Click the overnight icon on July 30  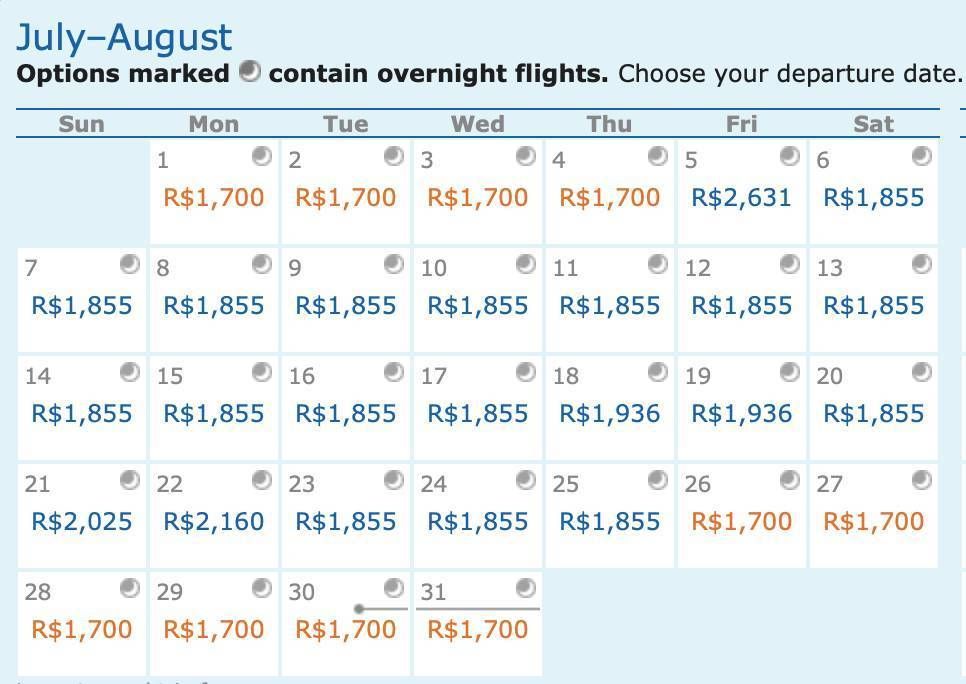394,588
